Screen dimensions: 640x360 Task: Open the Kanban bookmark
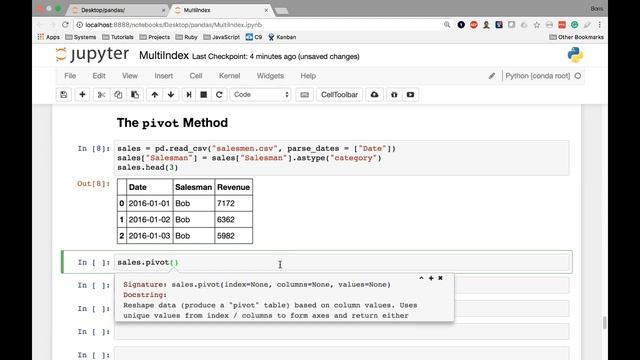[x=282, y=37]
